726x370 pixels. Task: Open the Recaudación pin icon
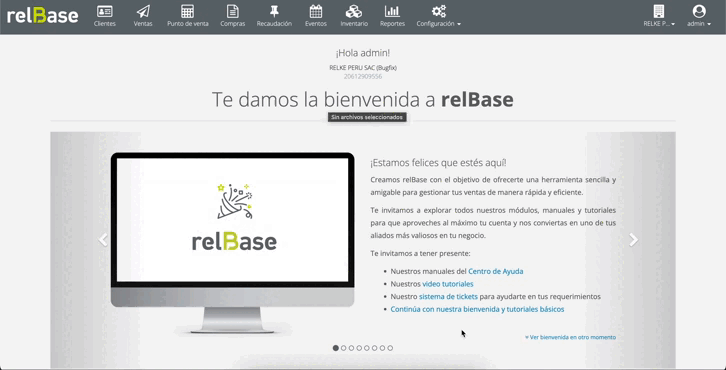tap(274, 11)
